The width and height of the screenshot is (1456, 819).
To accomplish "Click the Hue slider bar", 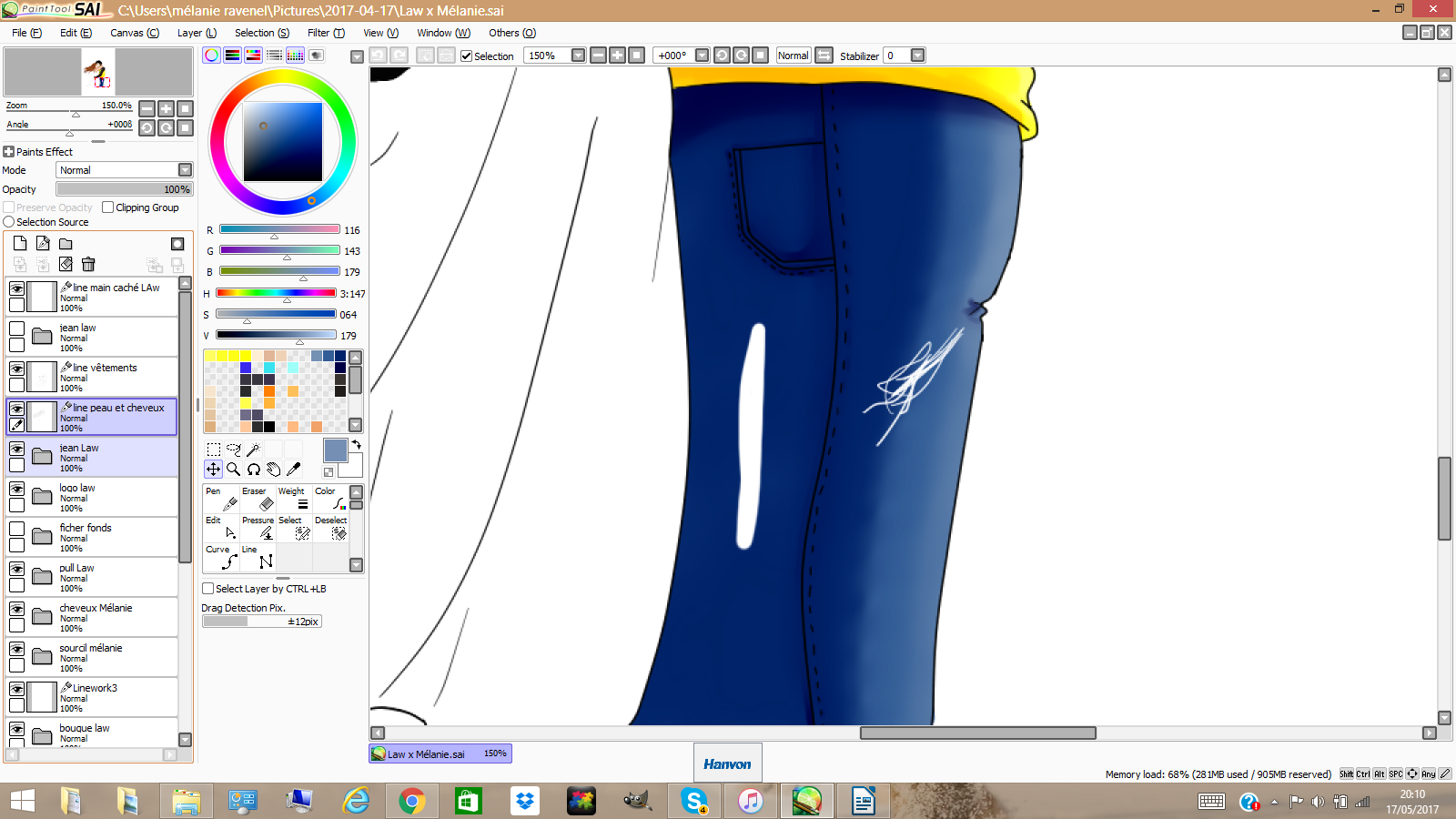I will tap(276, 293).
